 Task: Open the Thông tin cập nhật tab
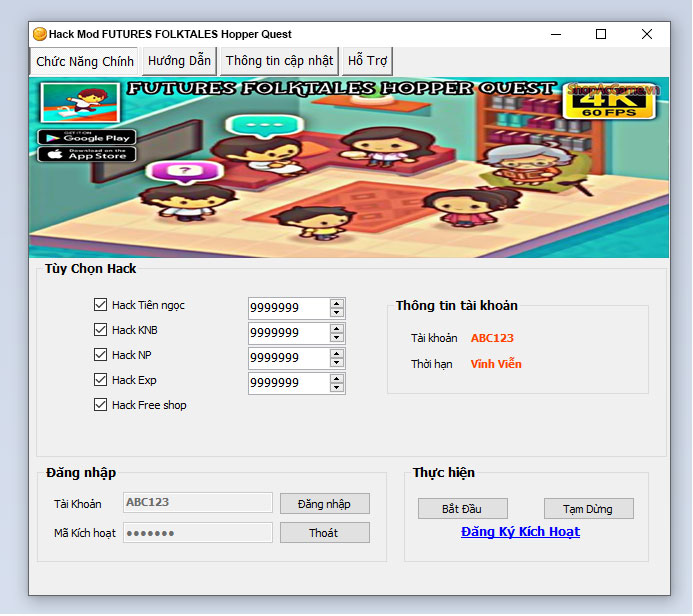(x=279, y=61)
